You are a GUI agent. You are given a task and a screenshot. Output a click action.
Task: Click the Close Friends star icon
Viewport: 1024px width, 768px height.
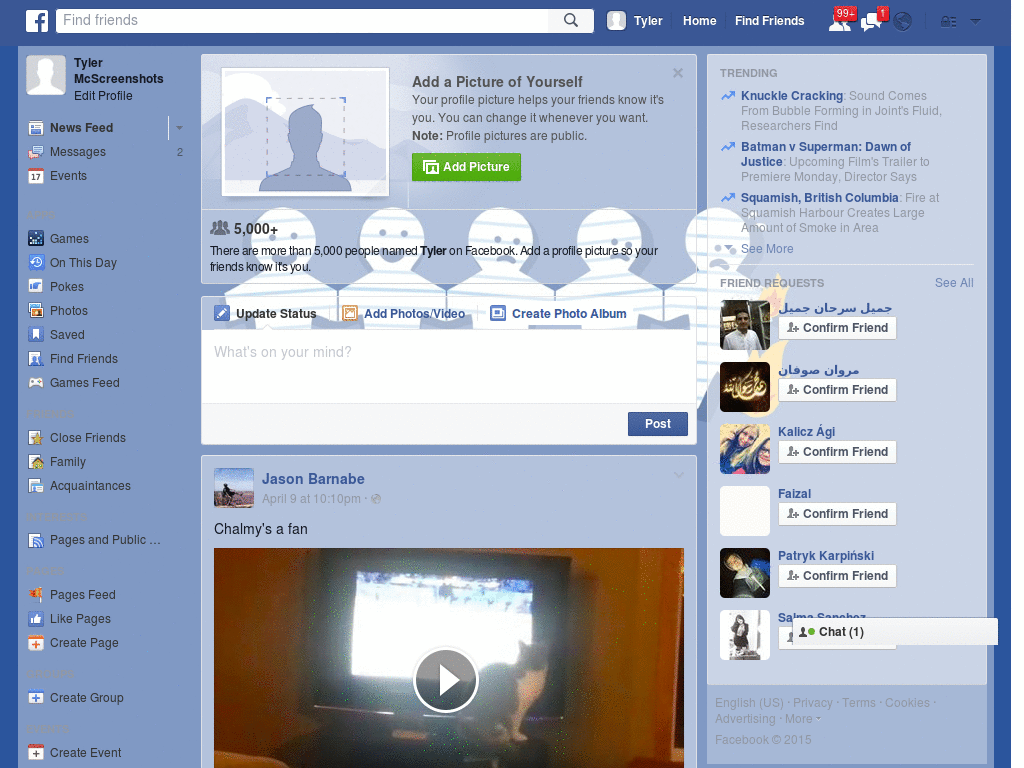click(x=36, y=438)
